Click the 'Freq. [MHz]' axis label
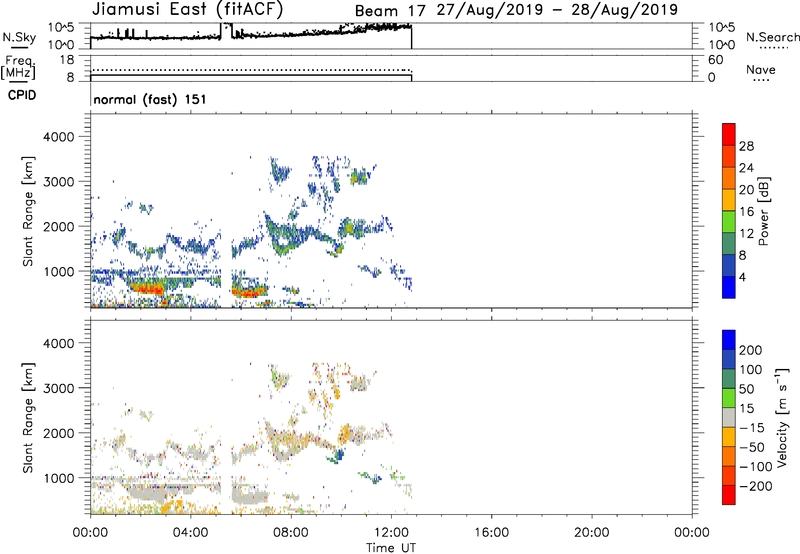800x554 pixels. pyautogui.click(x=19, y=67)
